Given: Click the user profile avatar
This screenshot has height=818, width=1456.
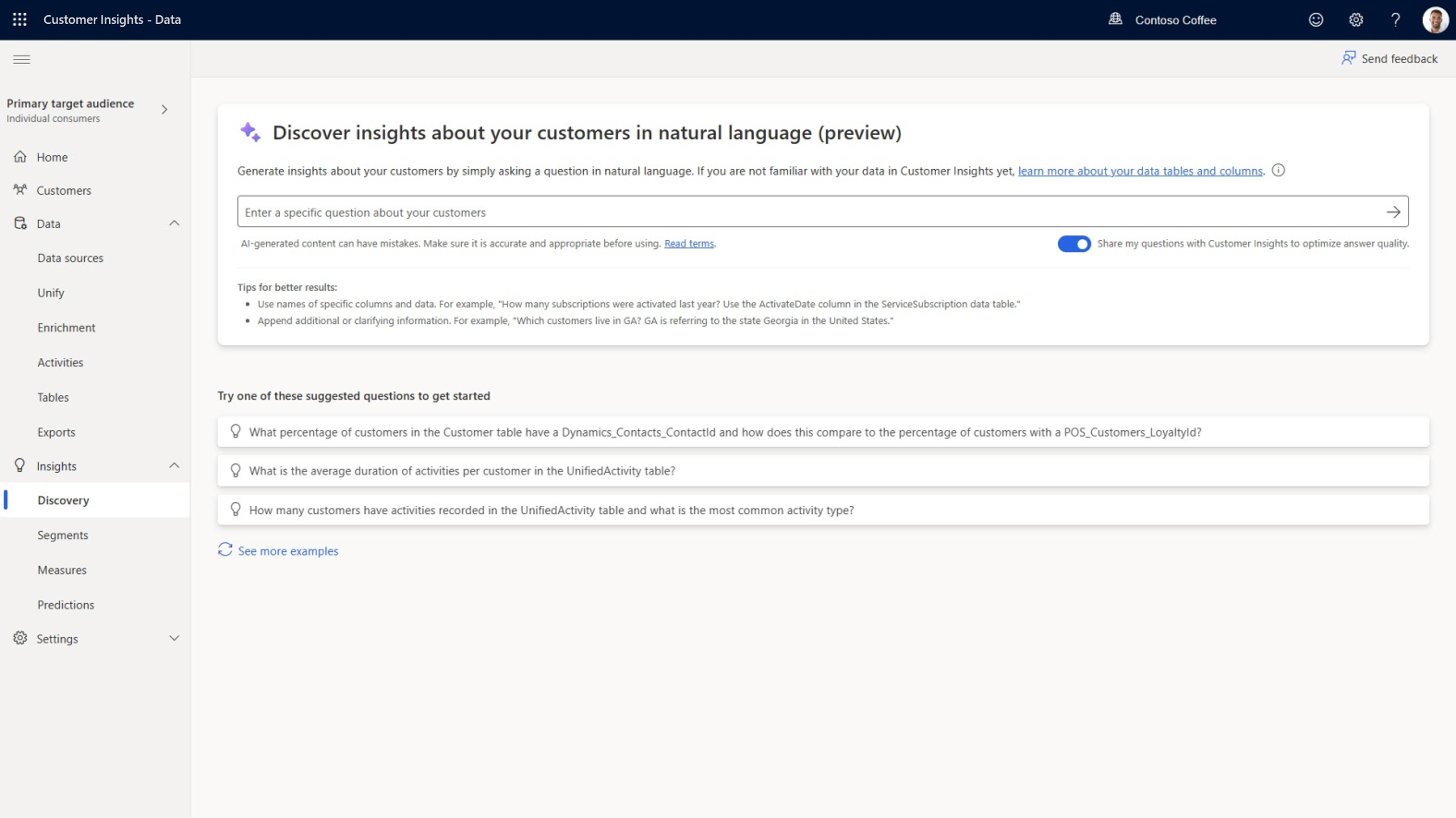Looking at the screenshot, I should [1435, 20].
